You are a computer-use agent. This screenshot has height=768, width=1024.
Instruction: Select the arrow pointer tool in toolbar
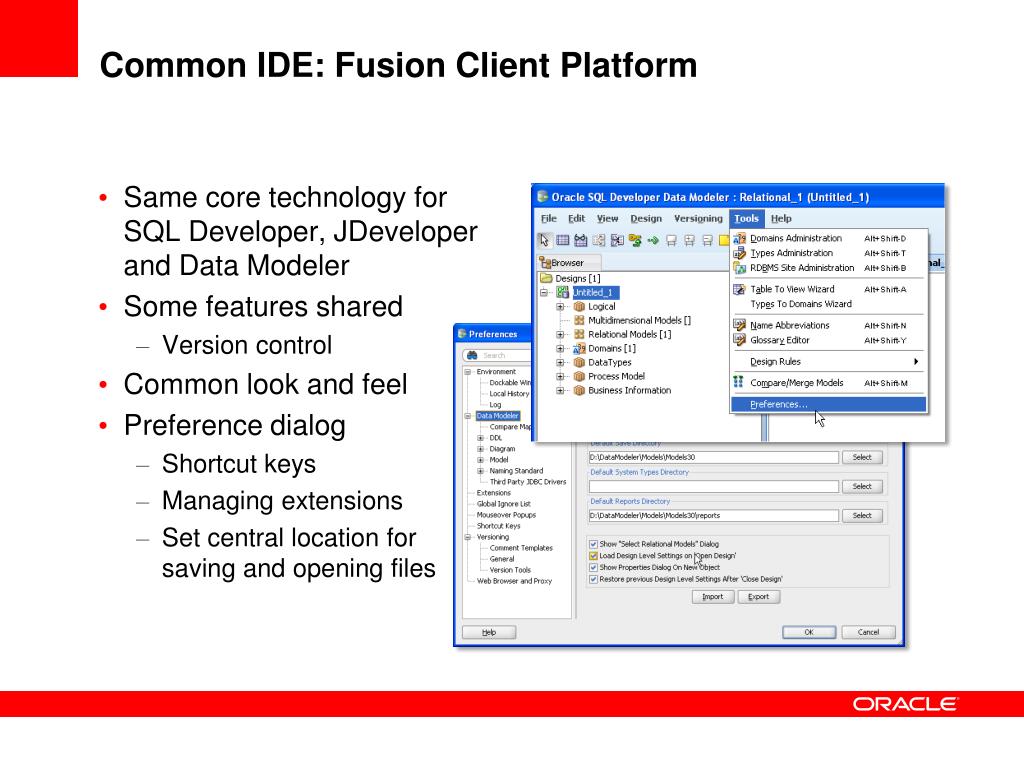[x=544, y=240]
